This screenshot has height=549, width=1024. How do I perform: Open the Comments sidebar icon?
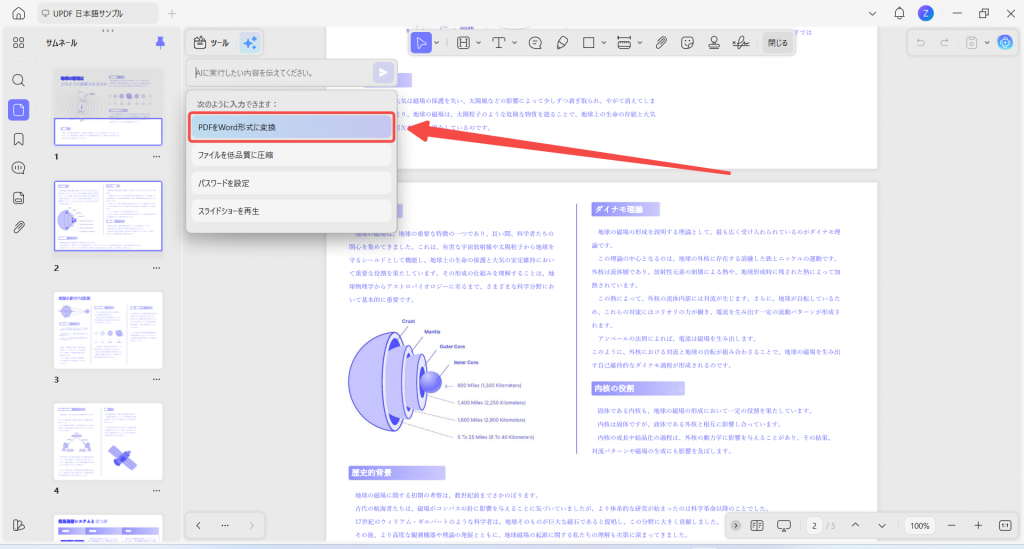click(x=18, y=168)
